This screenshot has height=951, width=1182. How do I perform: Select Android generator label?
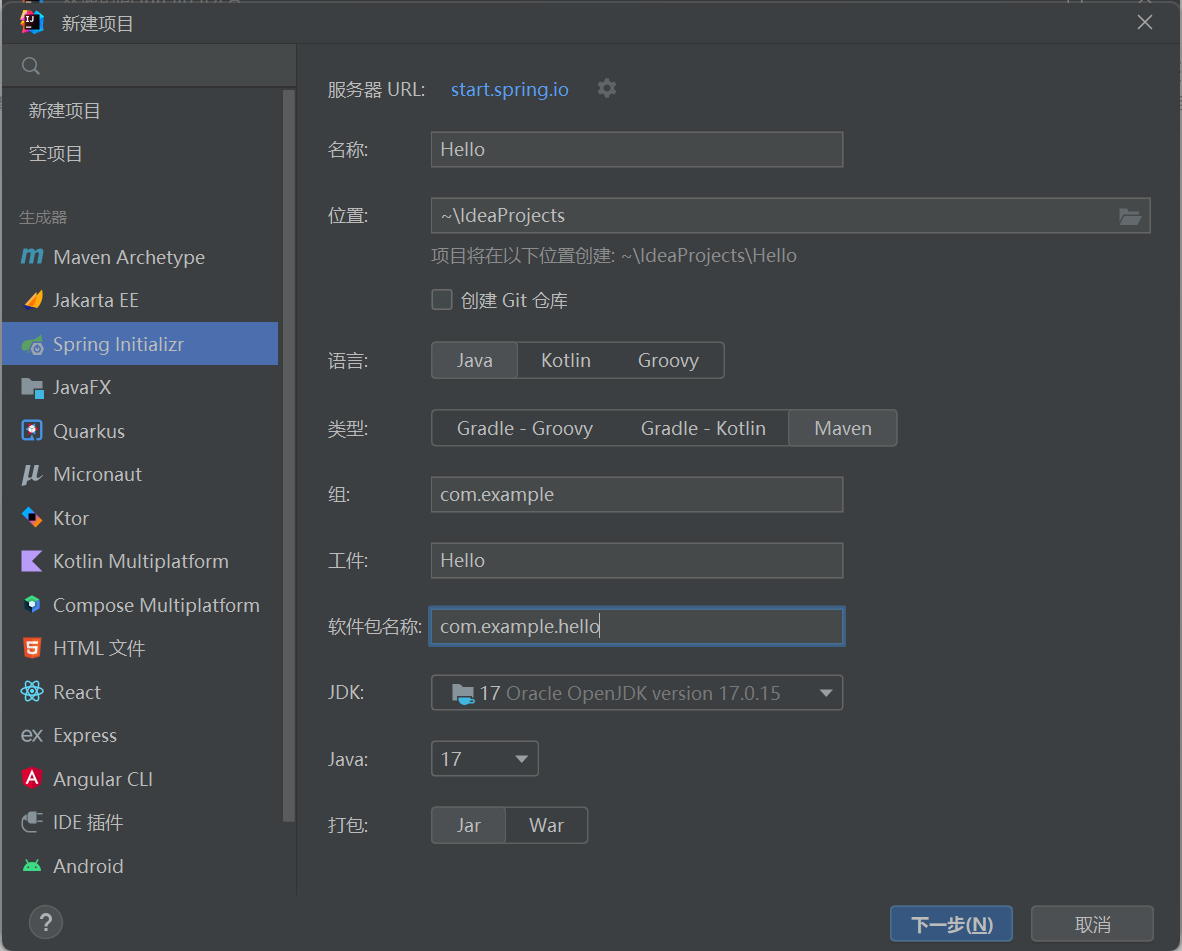(88, 866)
